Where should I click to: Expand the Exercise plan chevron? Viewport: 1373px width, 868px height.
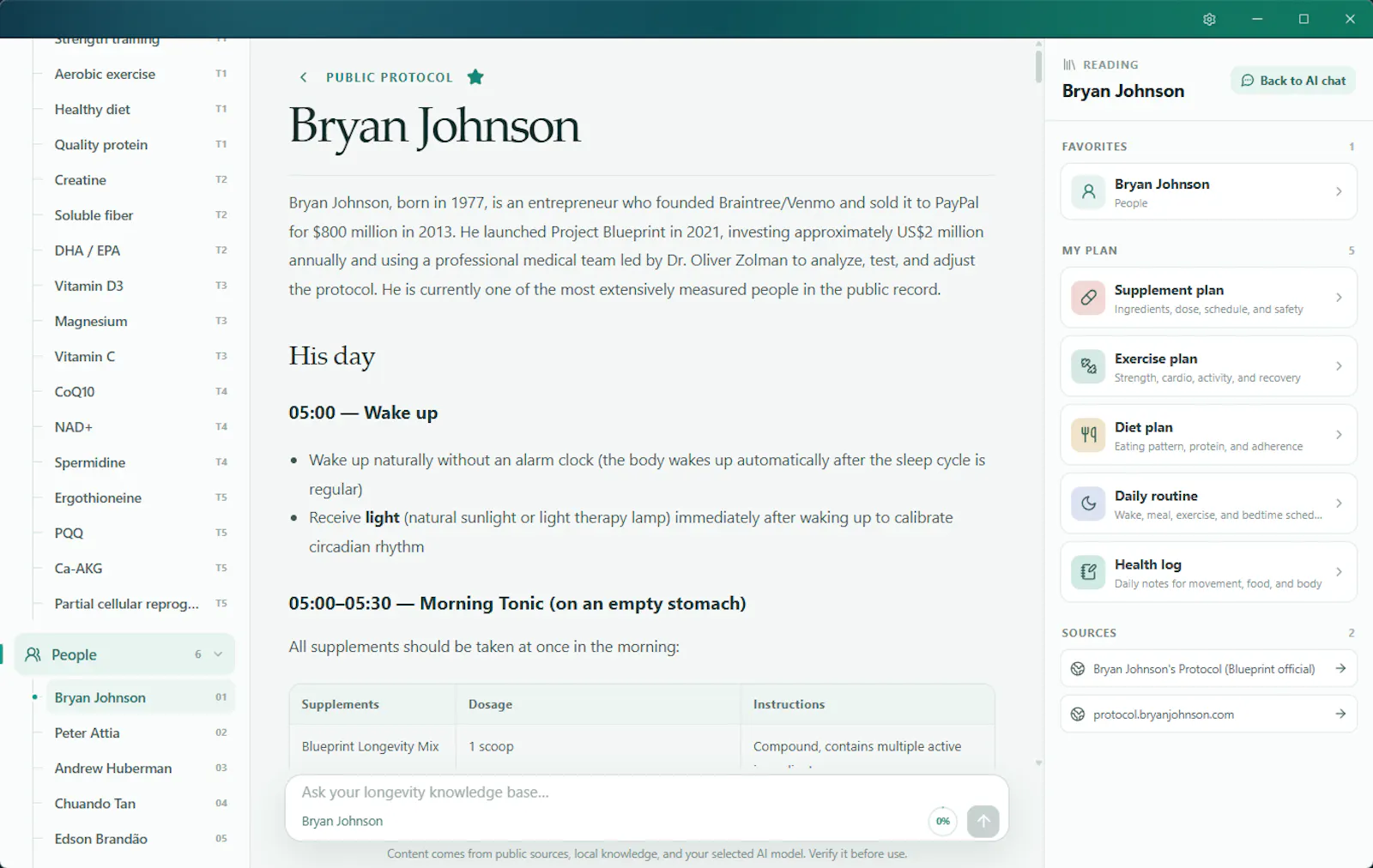(1339, 366)
